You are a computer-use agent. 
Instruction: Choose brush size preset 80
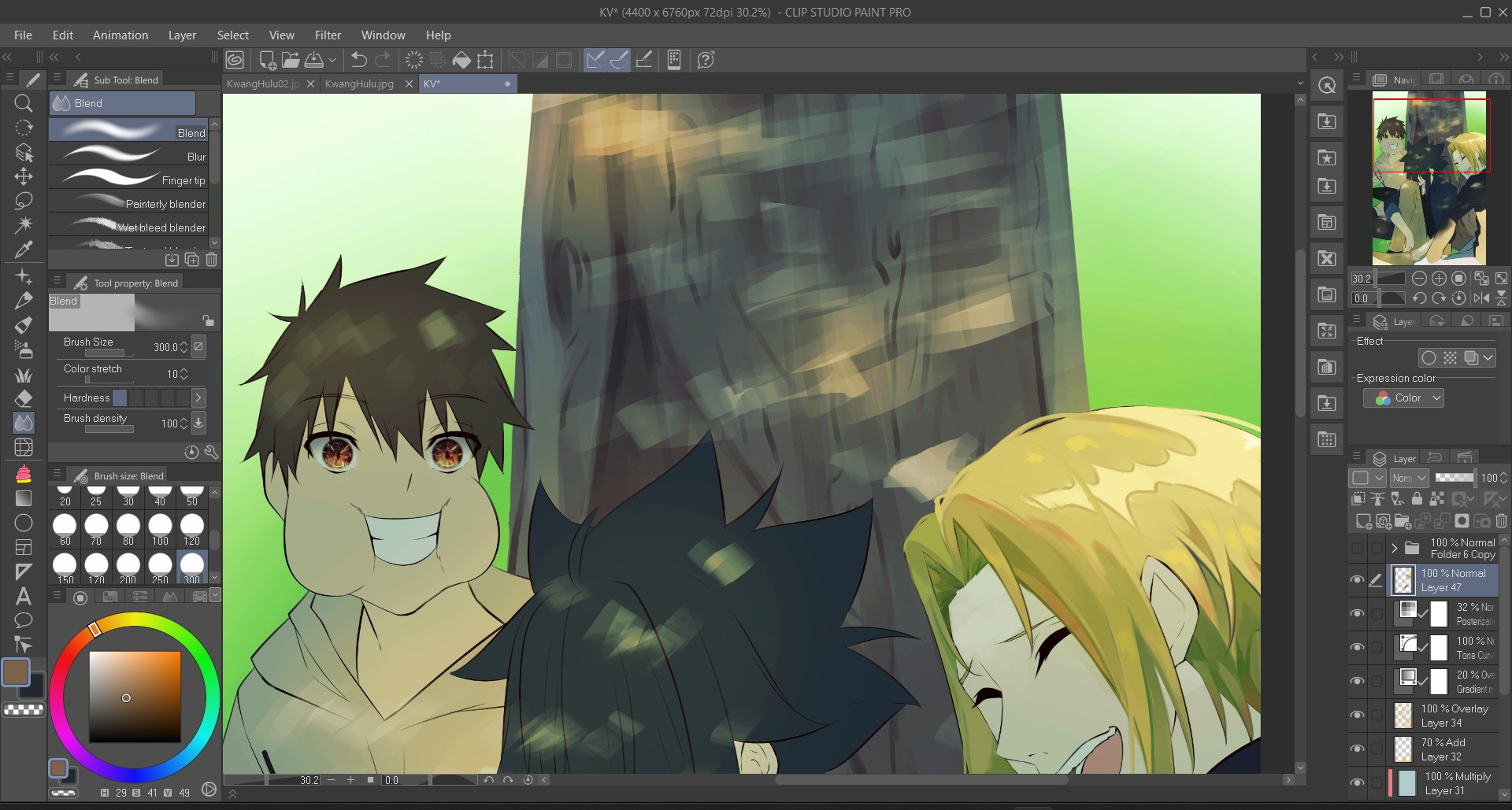128,529
